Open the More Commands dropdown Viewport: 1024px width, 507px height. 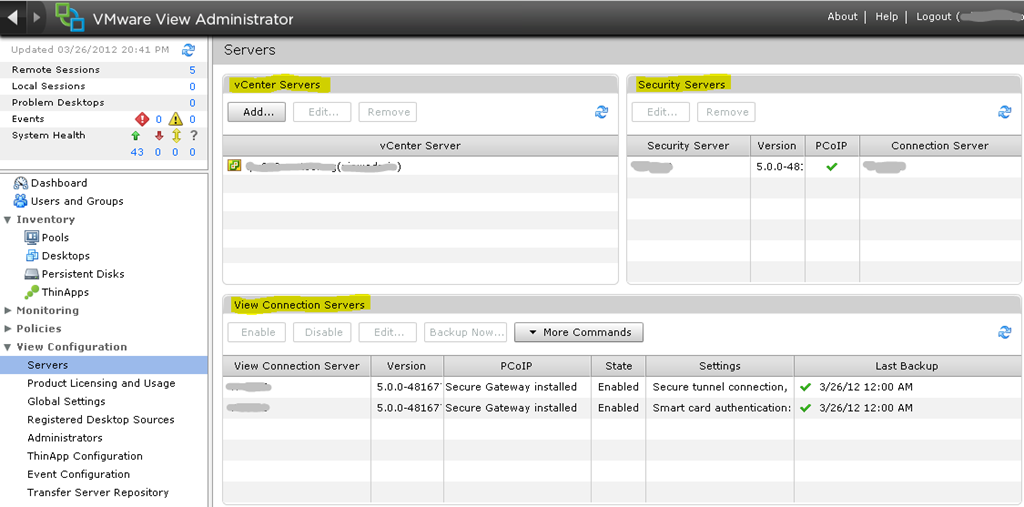(579, 332)
